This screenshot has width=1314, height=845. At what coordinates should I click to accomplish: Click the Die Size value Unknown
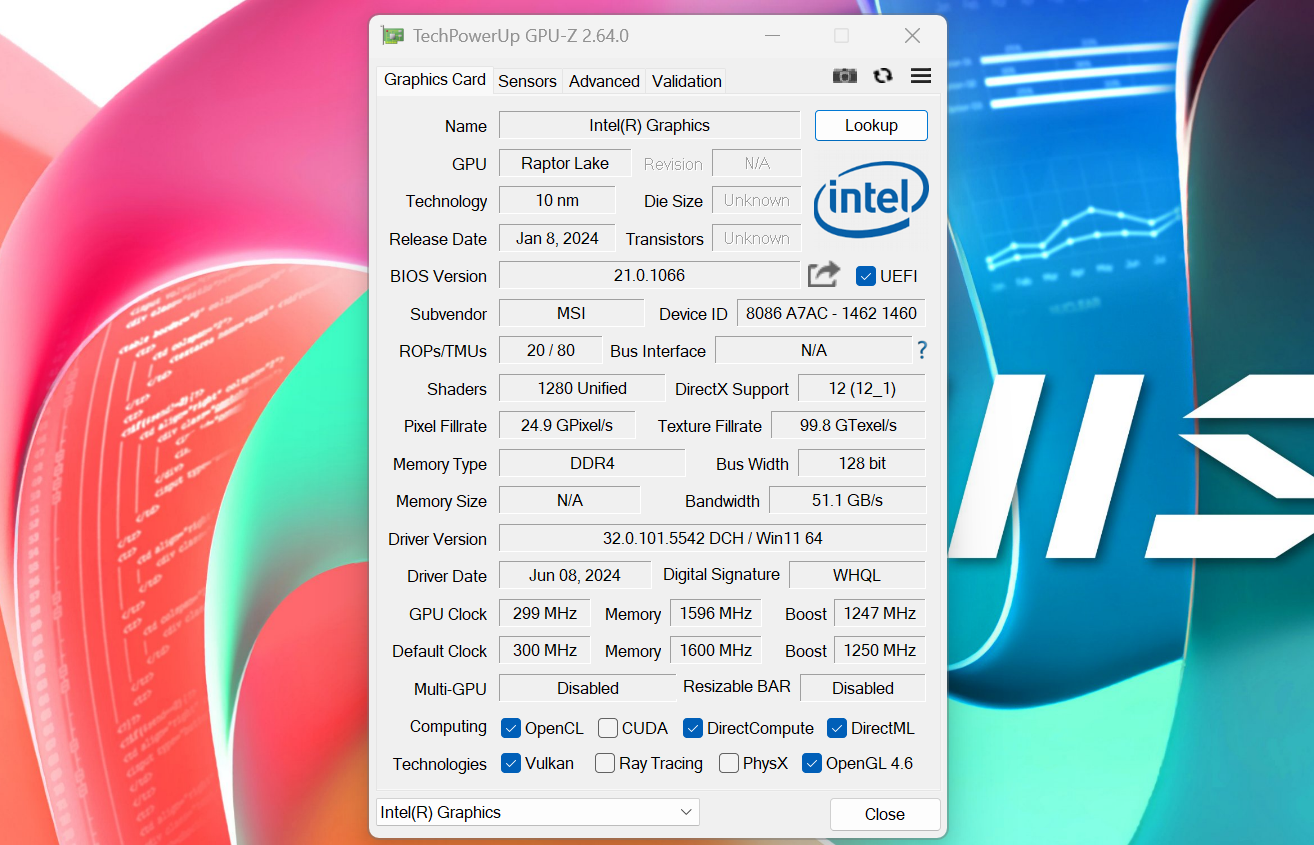757,200
